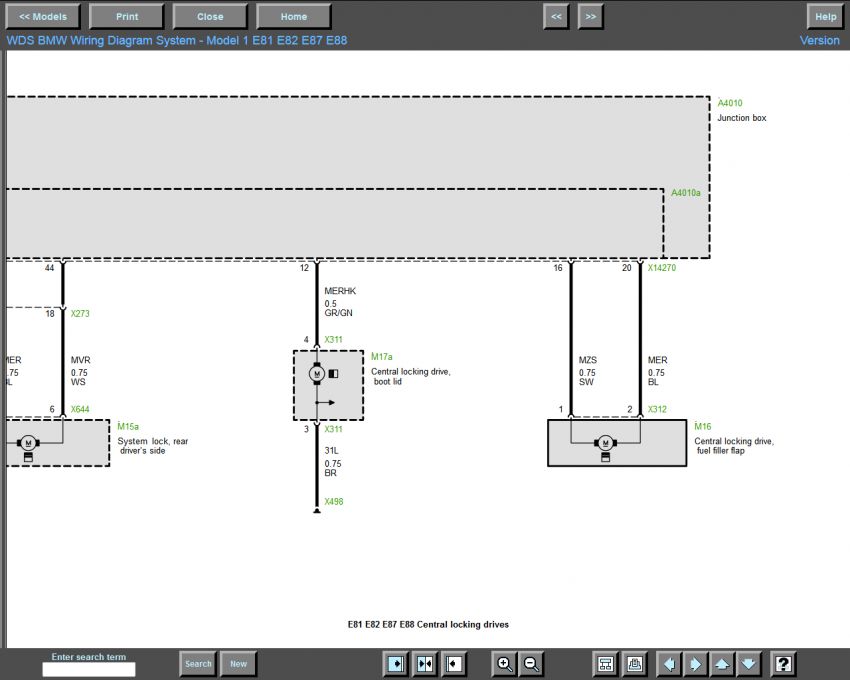Open the M15a component link

(128, 426)
